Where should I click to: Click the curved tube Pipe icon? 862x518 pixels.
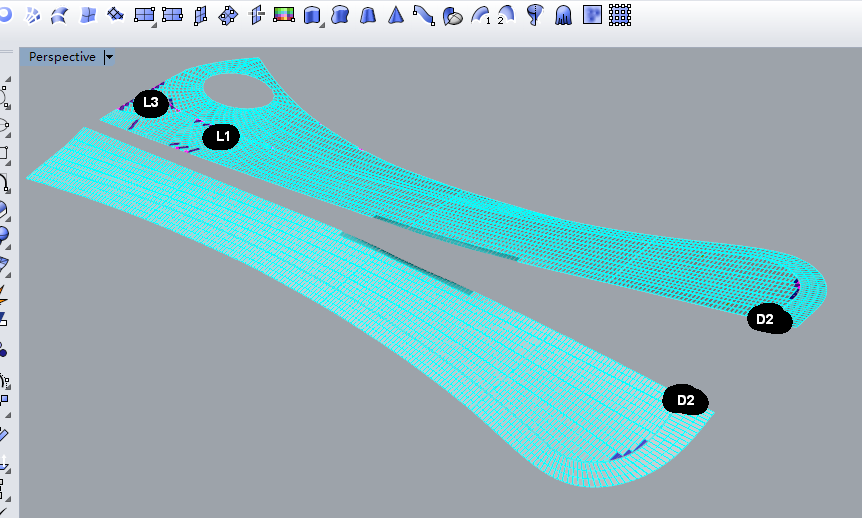click(x=425, y=15)
